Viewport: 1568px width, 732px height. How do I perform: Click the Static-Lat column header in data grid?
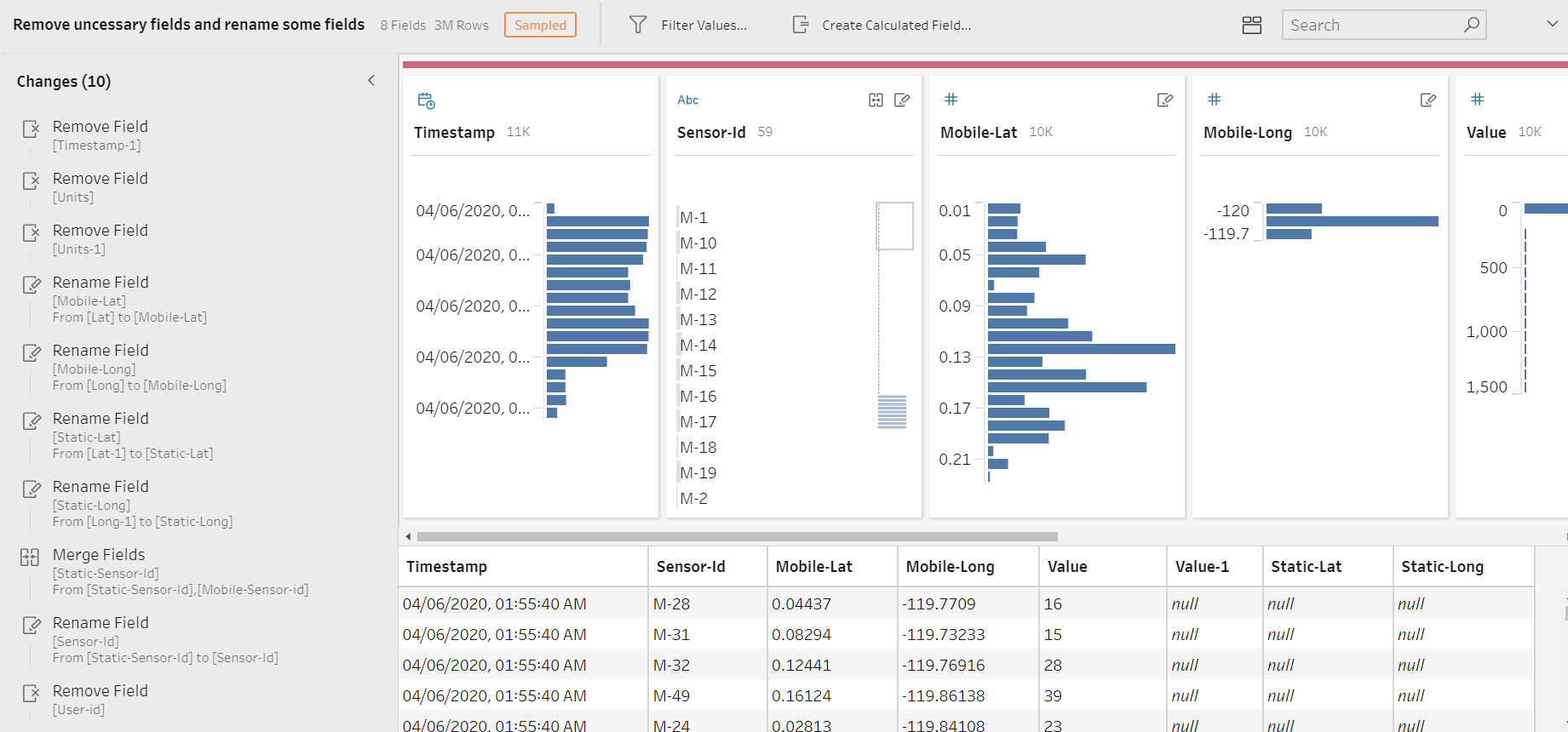point(1328,567)
